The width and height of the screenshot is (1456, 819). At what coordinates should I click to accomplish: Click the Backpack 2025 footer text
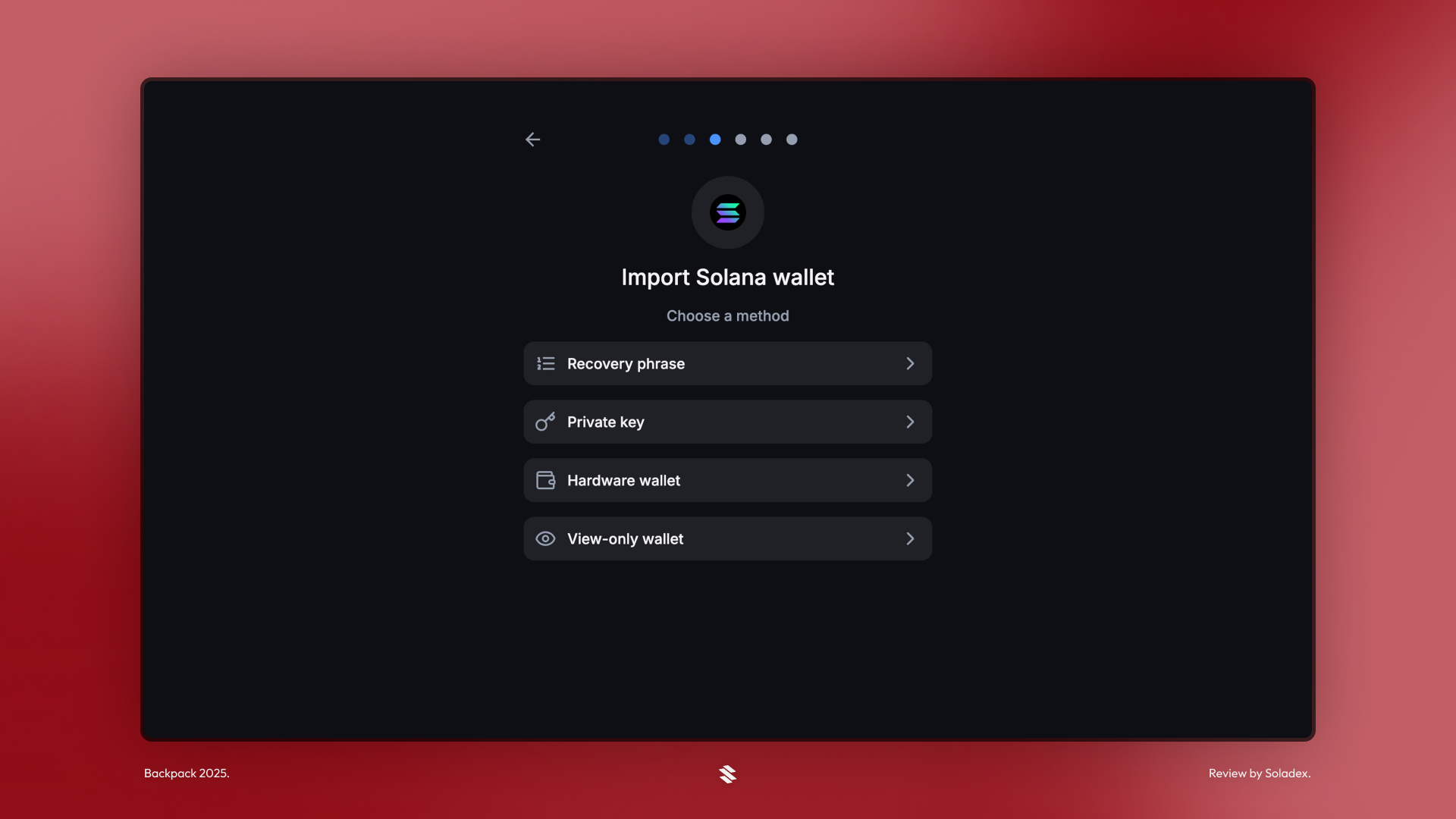pyautogui.click(x=187, y=773)
